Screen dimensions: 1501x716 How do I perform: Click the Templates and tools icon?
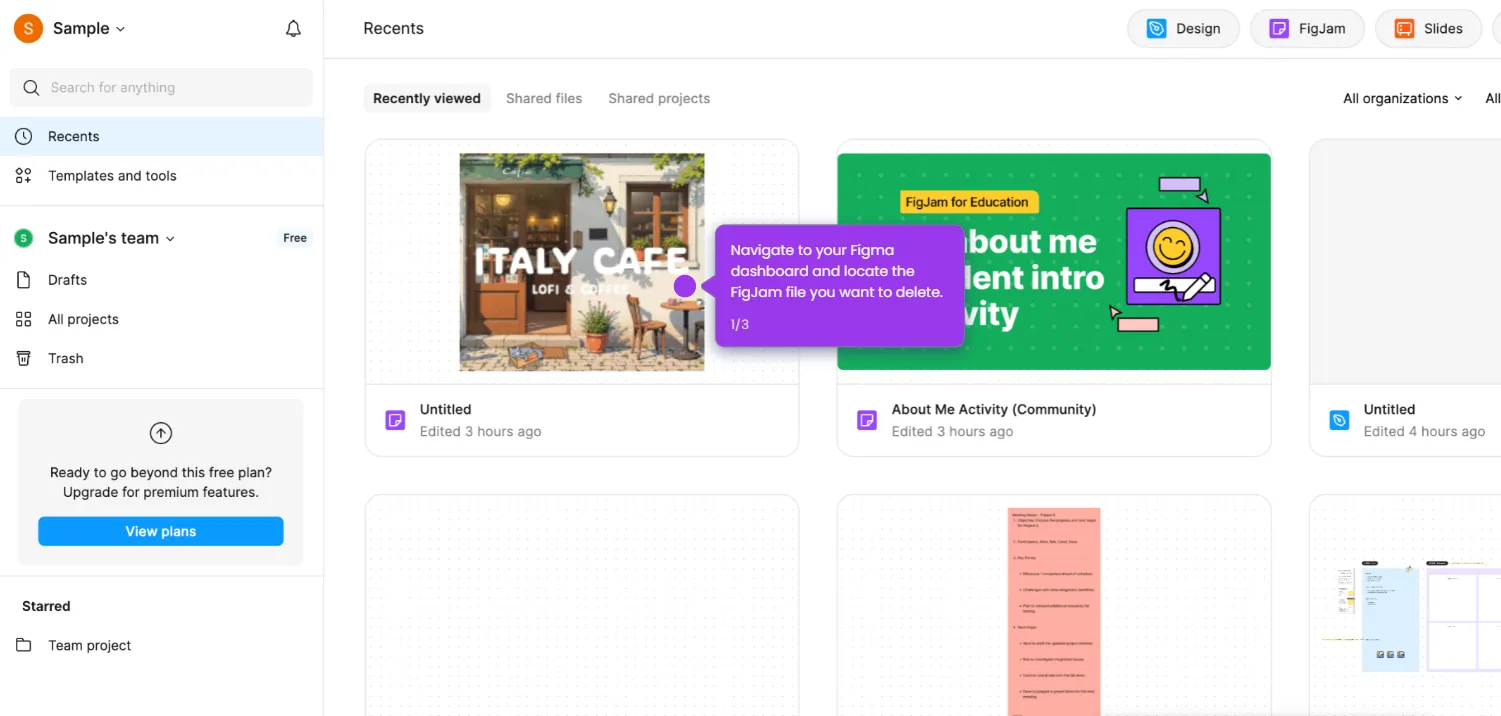click(x=24, y=176)
